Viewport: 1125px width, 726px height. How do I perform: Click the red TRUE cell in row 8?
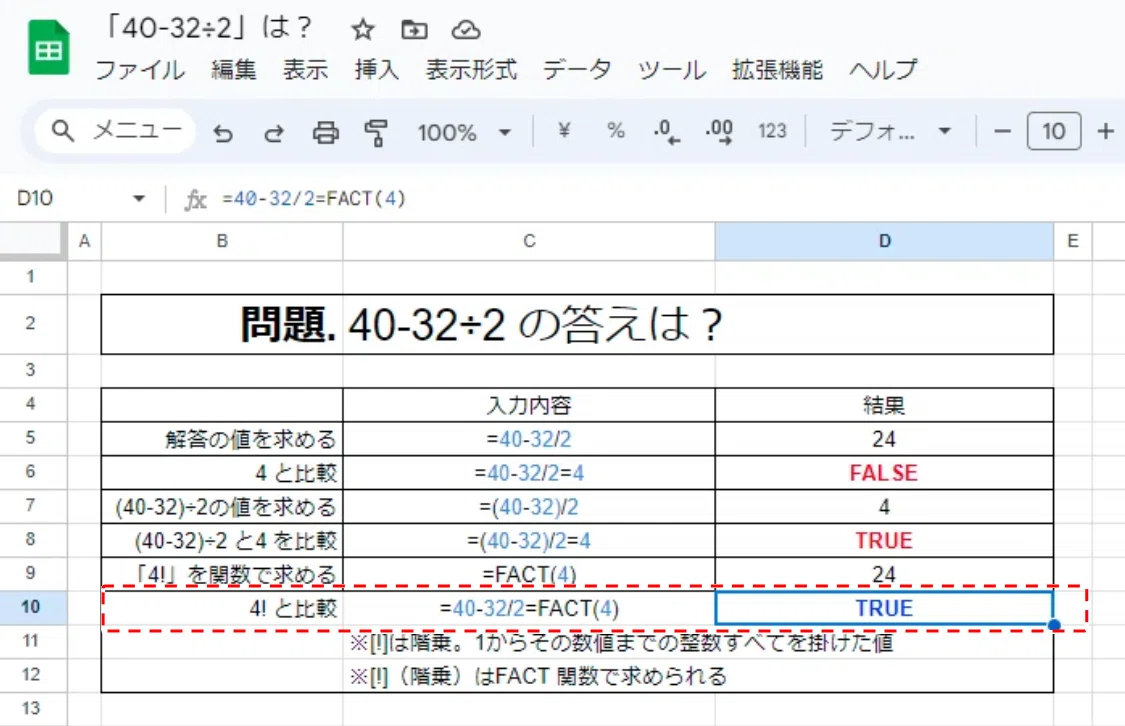coord(884,540)
